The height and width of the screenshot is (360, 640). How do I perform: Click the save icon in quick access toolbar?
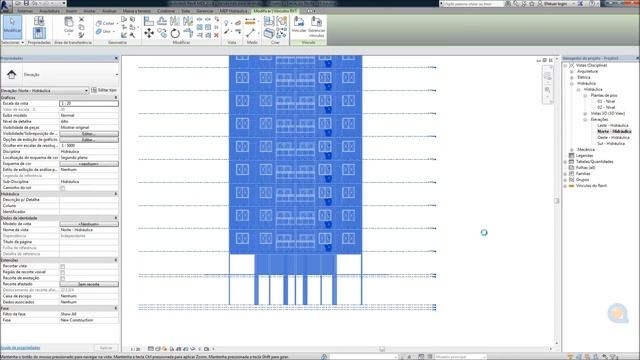(x=26, y=3)
